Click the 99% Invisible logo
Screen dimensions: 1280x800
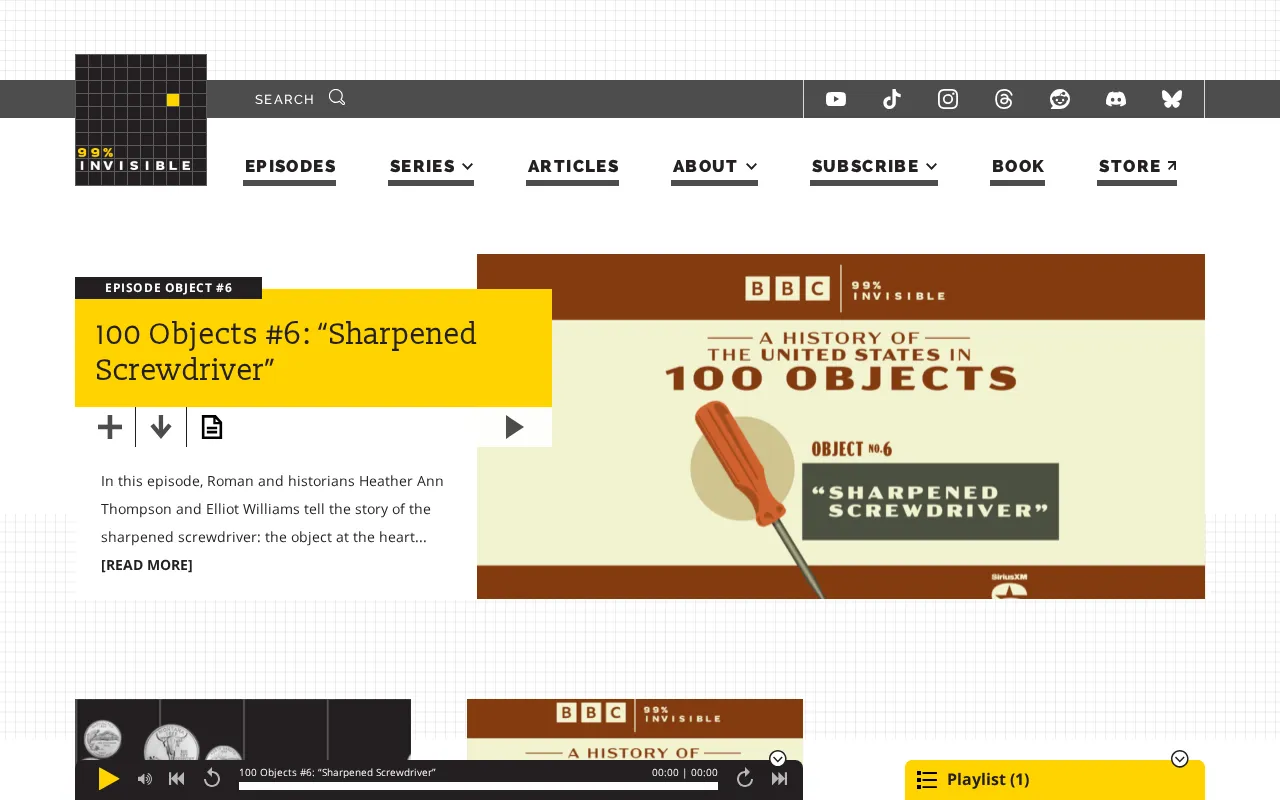click(141, 120)
